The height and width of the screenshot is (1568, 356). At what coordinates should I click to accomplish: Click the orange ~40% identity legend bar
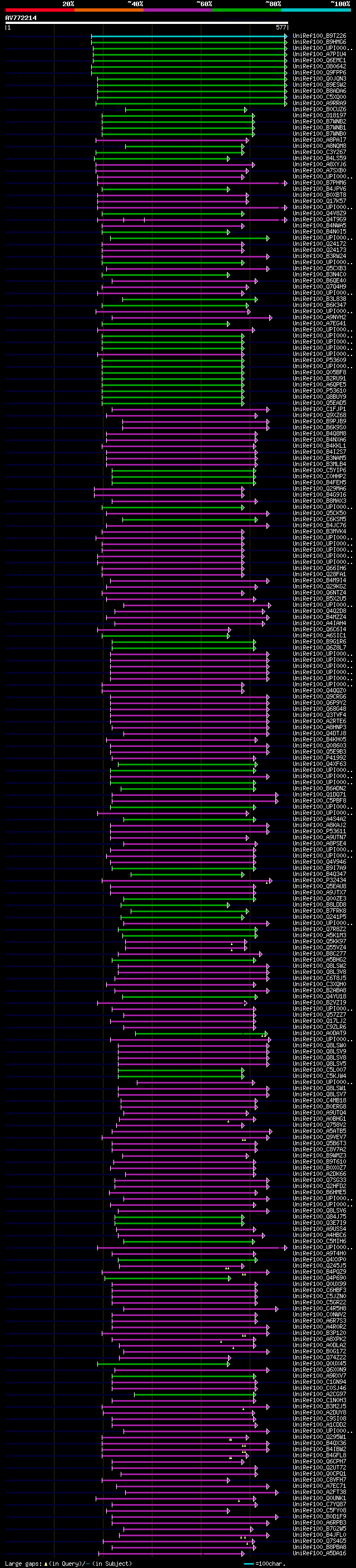(109, 10)
